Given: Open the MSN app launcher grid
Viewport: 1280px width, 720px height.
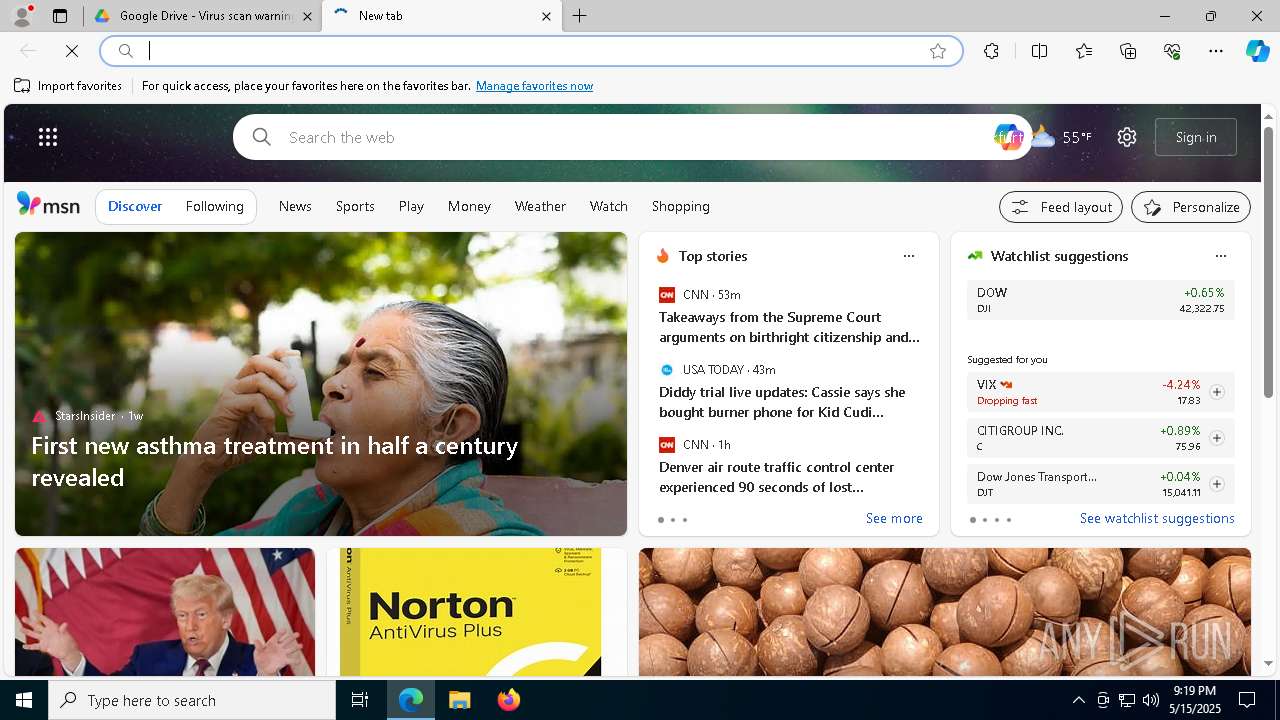Looking at the screenshot, I should tap(48, 137).
